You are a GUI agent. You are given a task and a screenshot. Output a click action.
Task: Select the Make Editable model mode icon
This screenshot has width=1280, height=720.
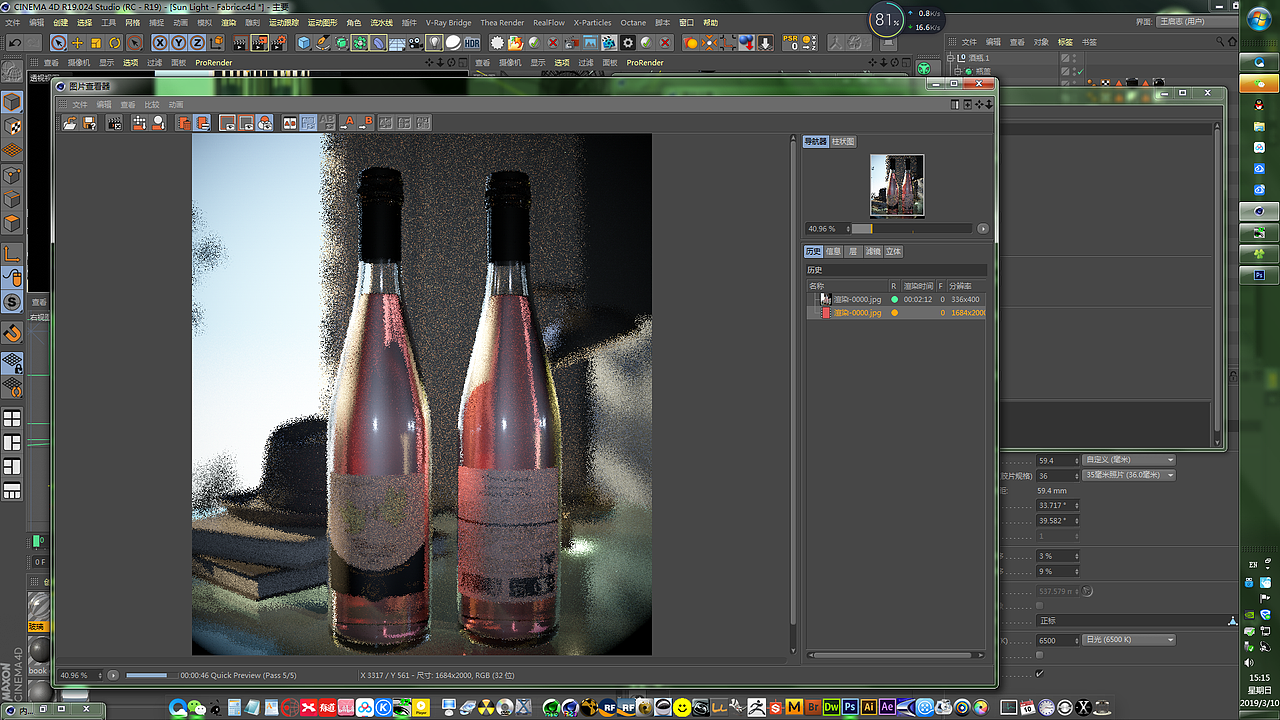click(x=12, y=102)
